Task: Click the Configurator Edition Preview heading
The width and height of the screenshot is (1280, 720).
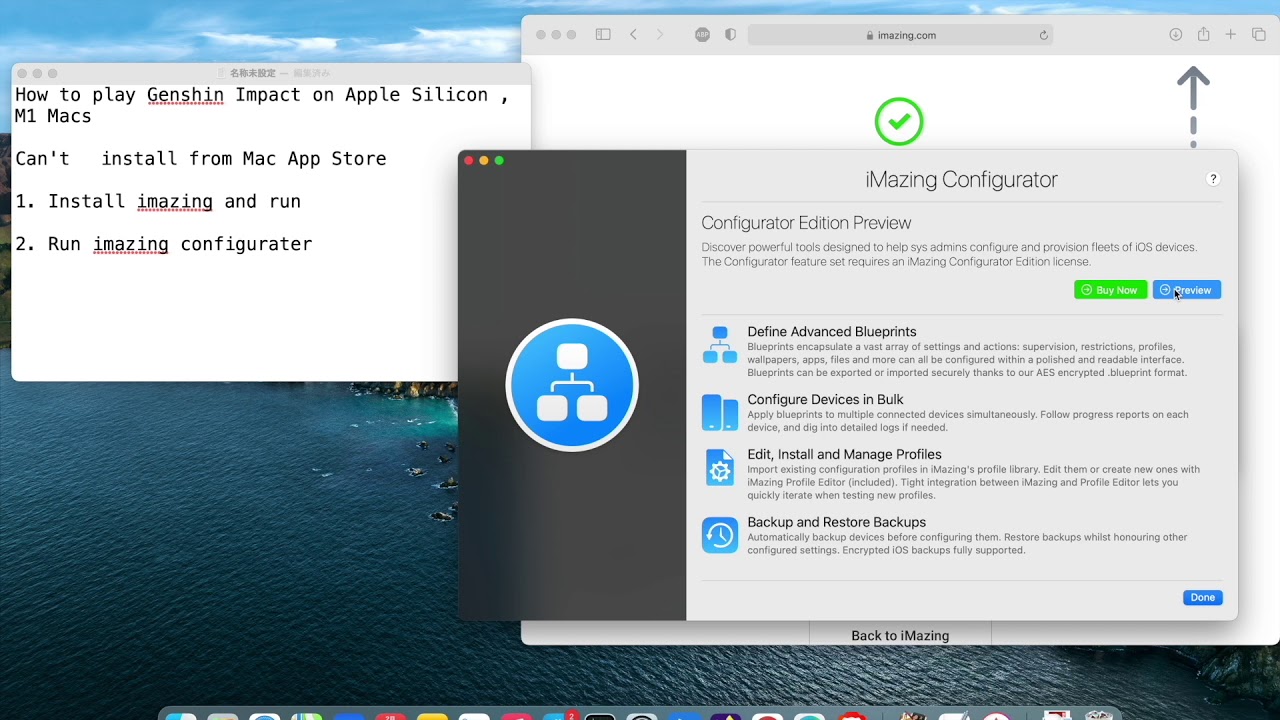Action: click(x=806, y=223)
